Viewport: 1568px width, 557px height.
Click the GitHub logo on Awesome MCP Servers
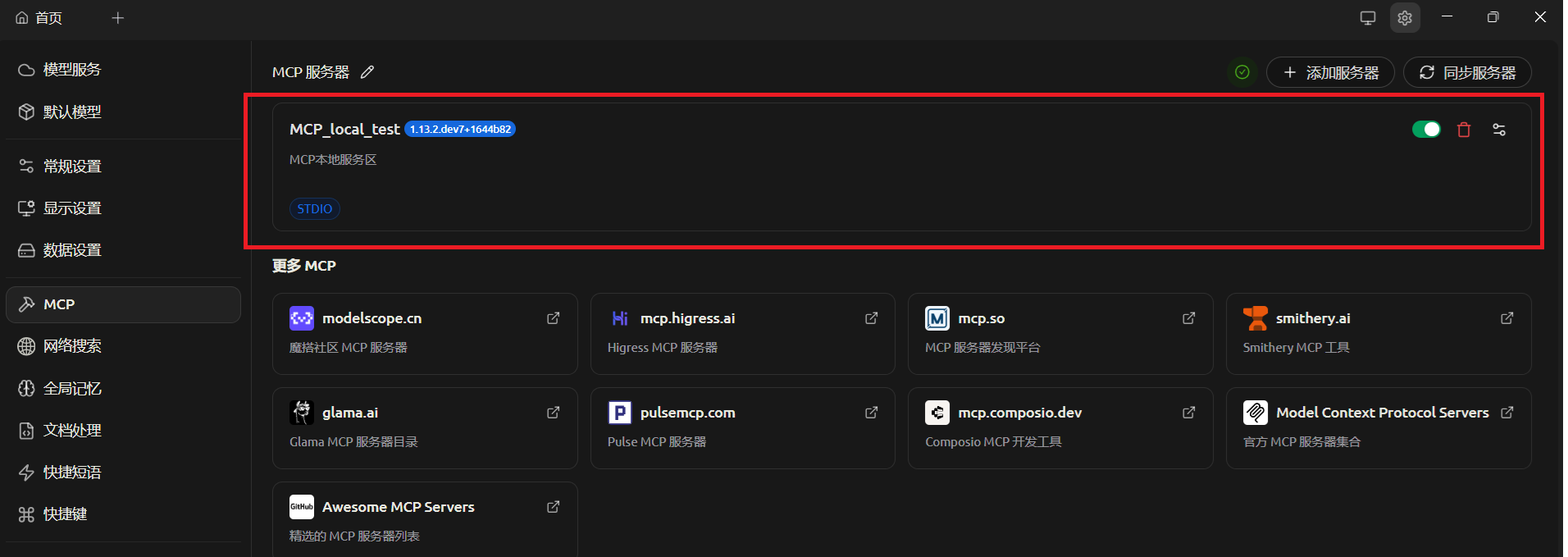coord(302,507)
